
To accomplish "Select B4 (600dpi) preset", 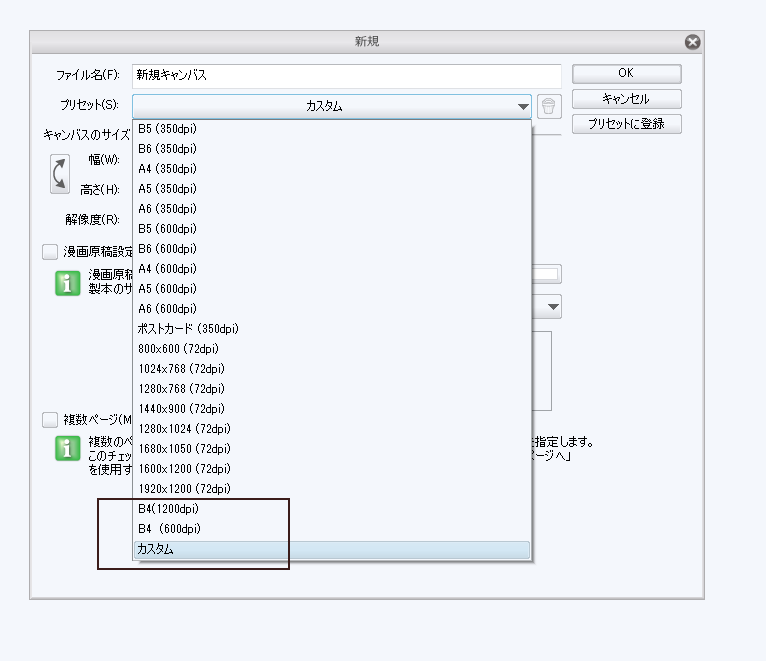I will point(332,530).
